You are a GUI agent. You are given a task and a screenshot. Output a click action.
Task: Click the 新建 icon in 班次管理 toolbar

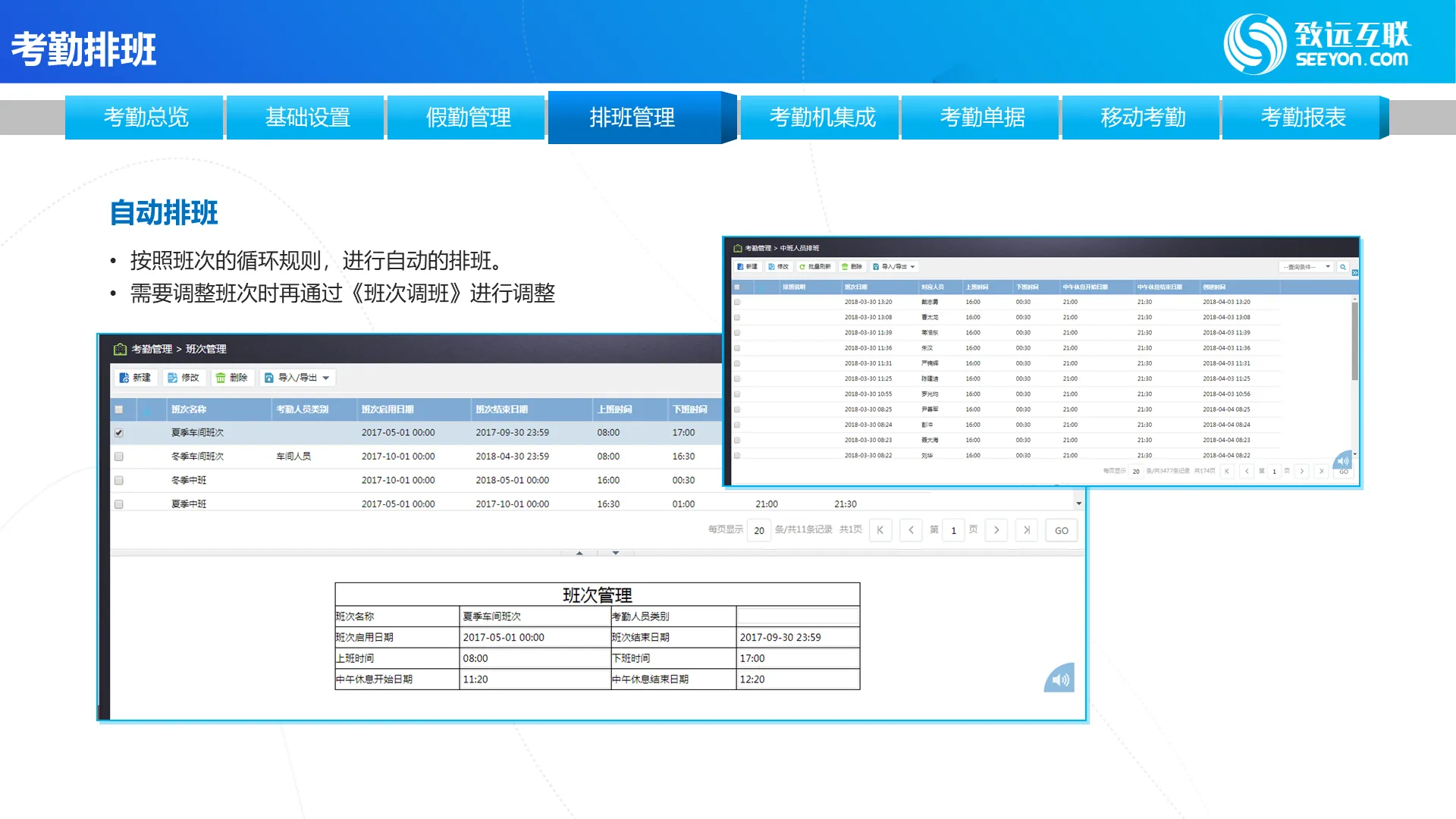pyautogui.click(x=124, y=378)
